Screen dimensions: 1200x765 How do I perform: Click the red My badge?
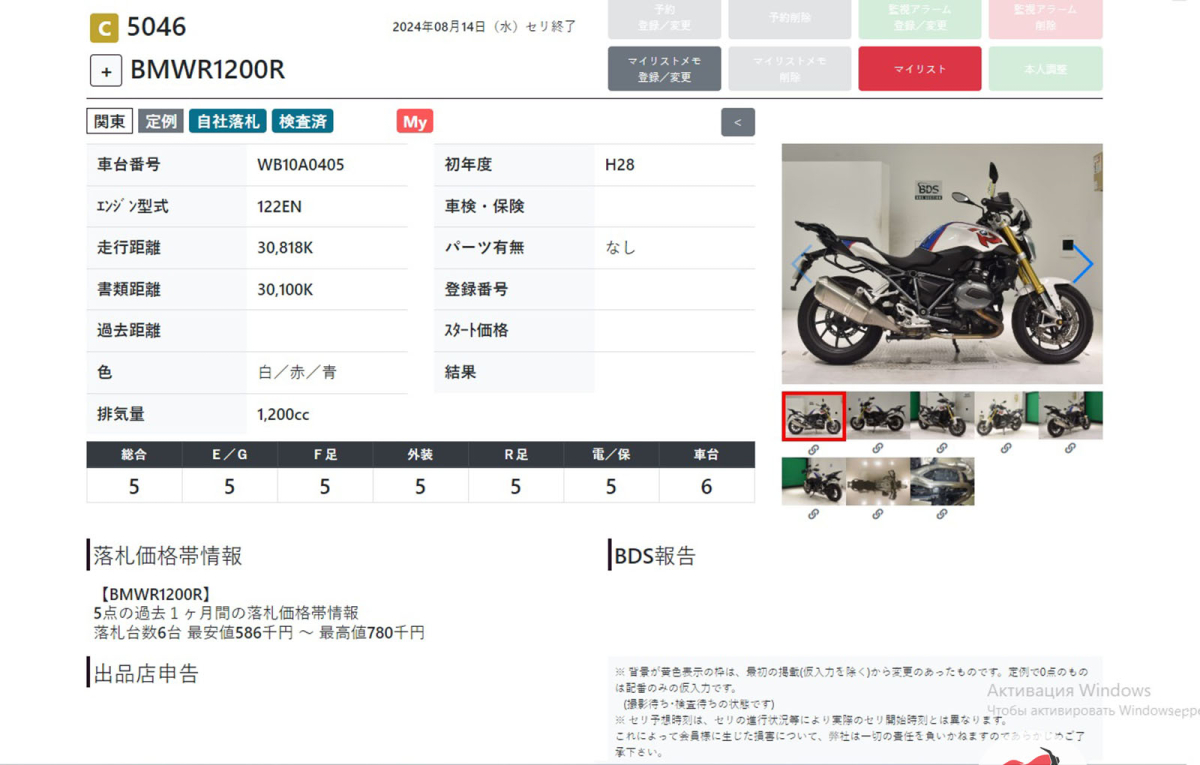point(415,122)
